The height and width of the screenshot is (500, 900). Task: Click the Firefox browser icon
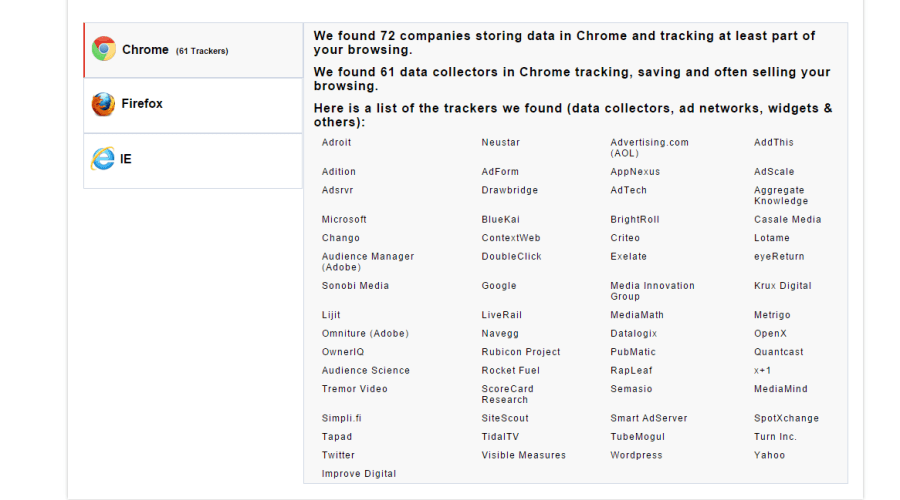click(103, 104)
